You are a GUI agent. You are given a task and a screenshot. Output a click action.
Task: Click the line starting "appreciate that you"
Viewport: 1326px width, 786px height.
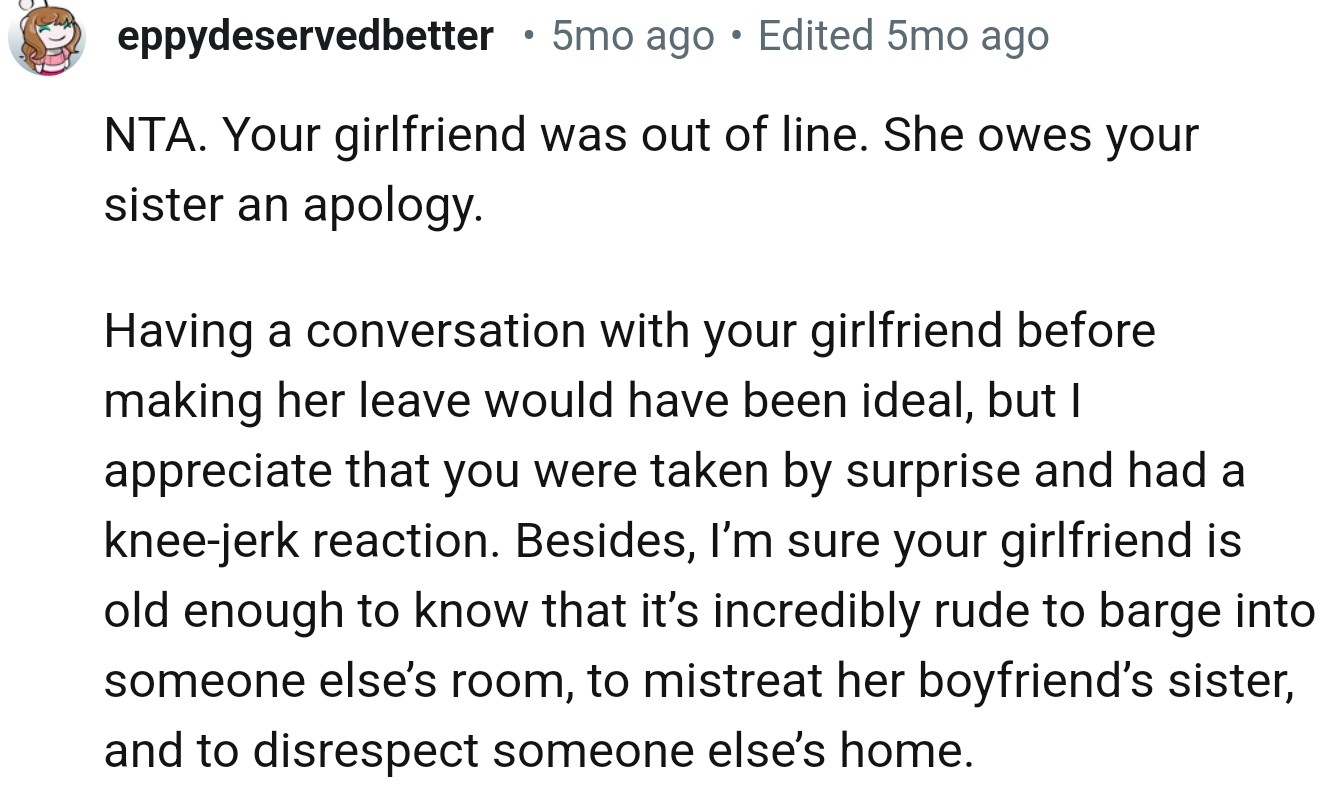(673, 471)
